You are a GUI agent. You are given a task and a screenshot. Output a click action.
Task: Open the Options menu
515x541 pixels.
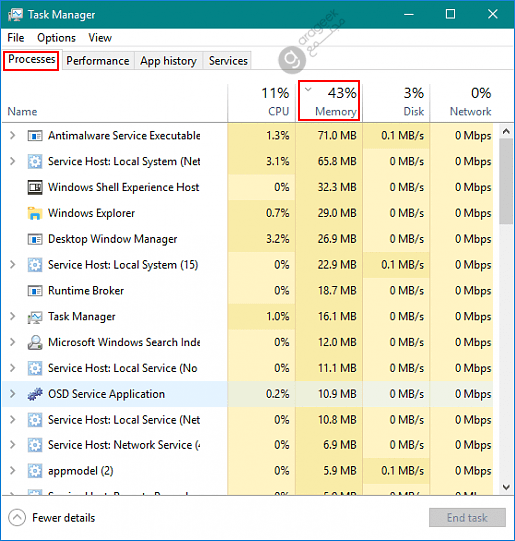(x=56, y=38)
